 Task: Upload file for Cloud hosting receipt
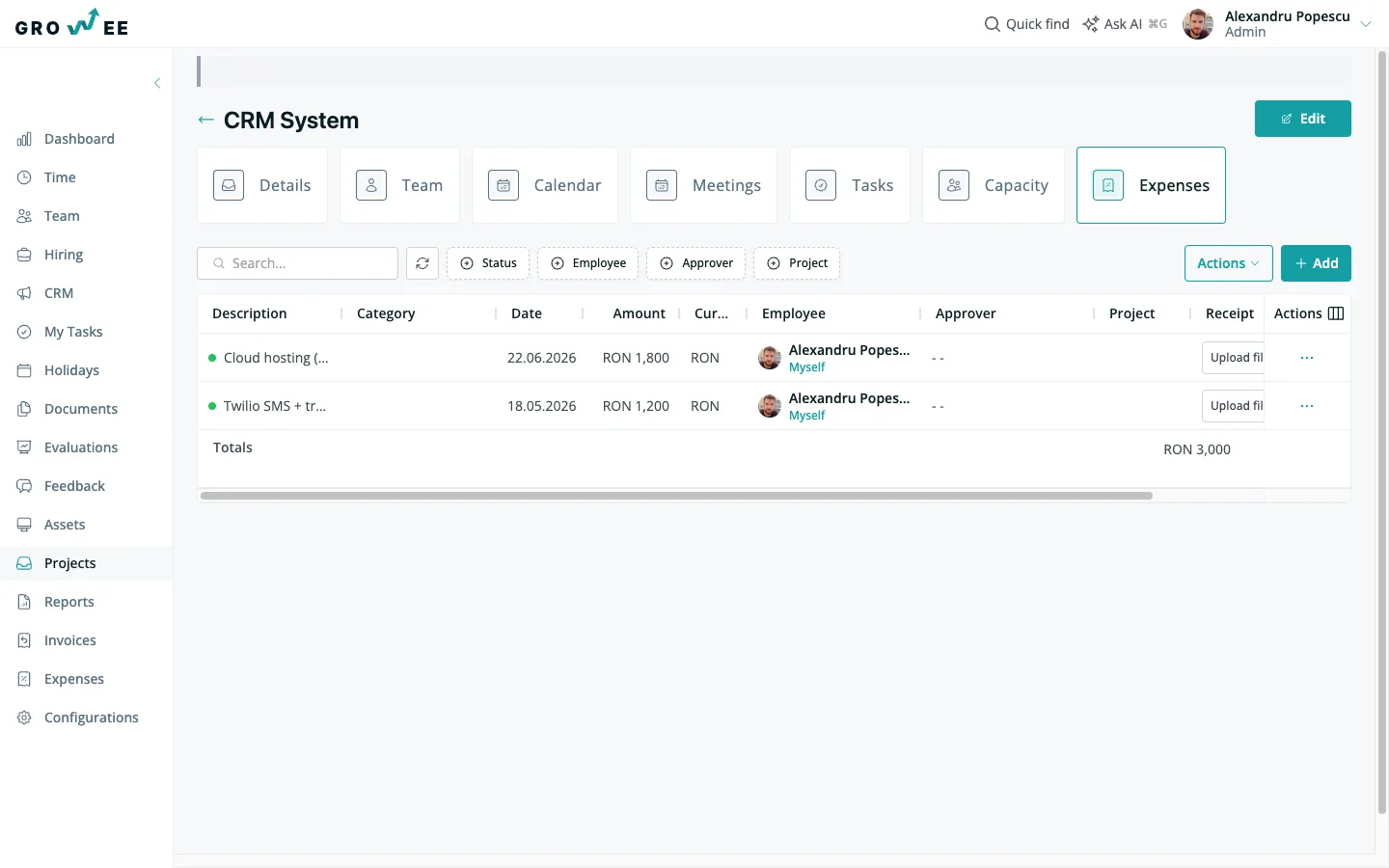click(x=1234, y=358)
